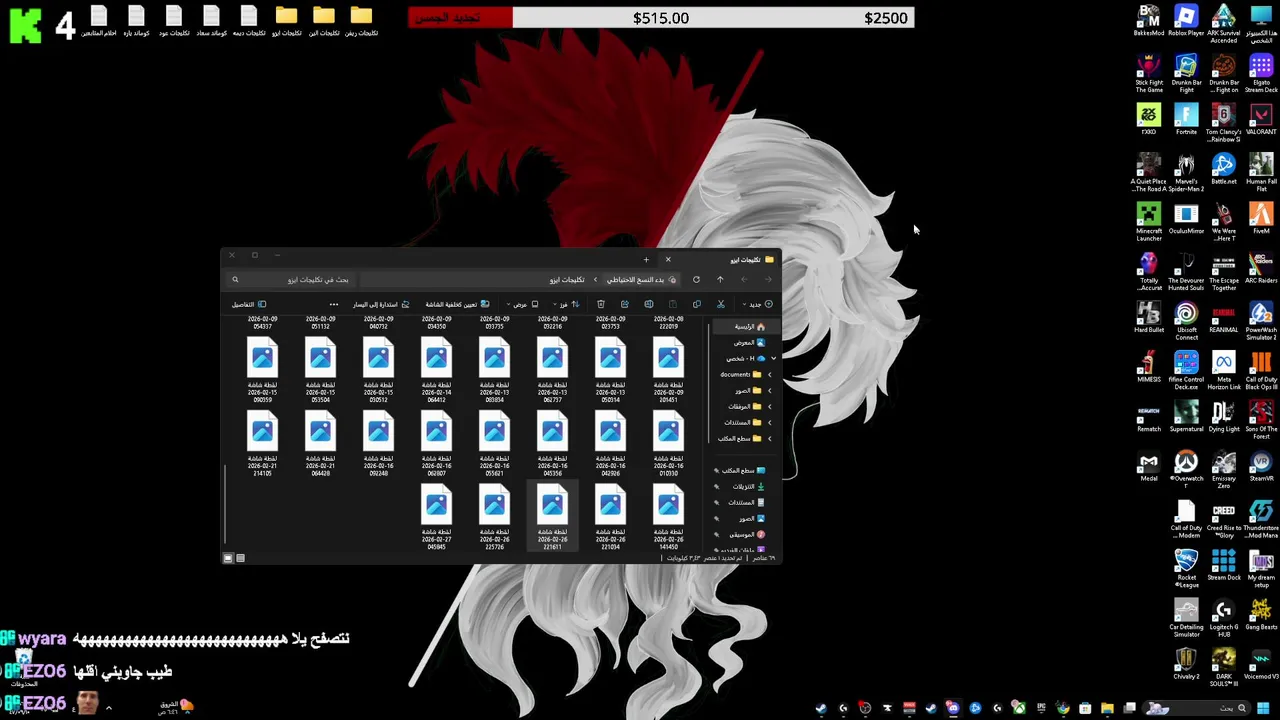Image resolution: width=1280 pixels, height=720 pixels.
Task: Click the VALORANT desktop icon
Action: 1261,120
